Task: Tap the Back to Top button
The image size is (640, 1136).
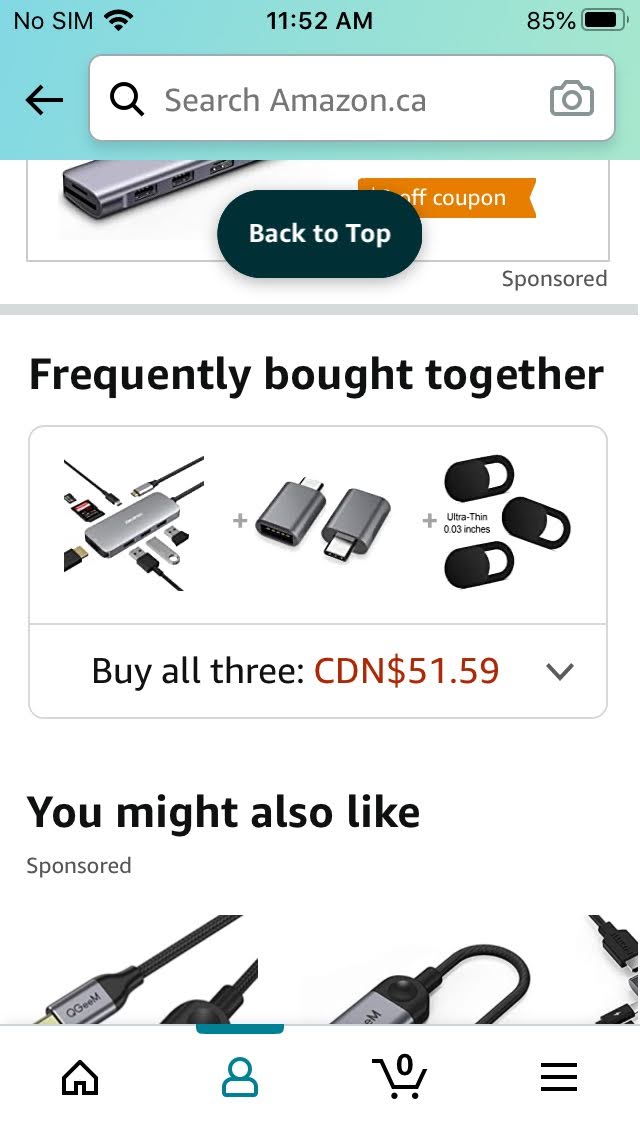Action: [x=319, y=234]
